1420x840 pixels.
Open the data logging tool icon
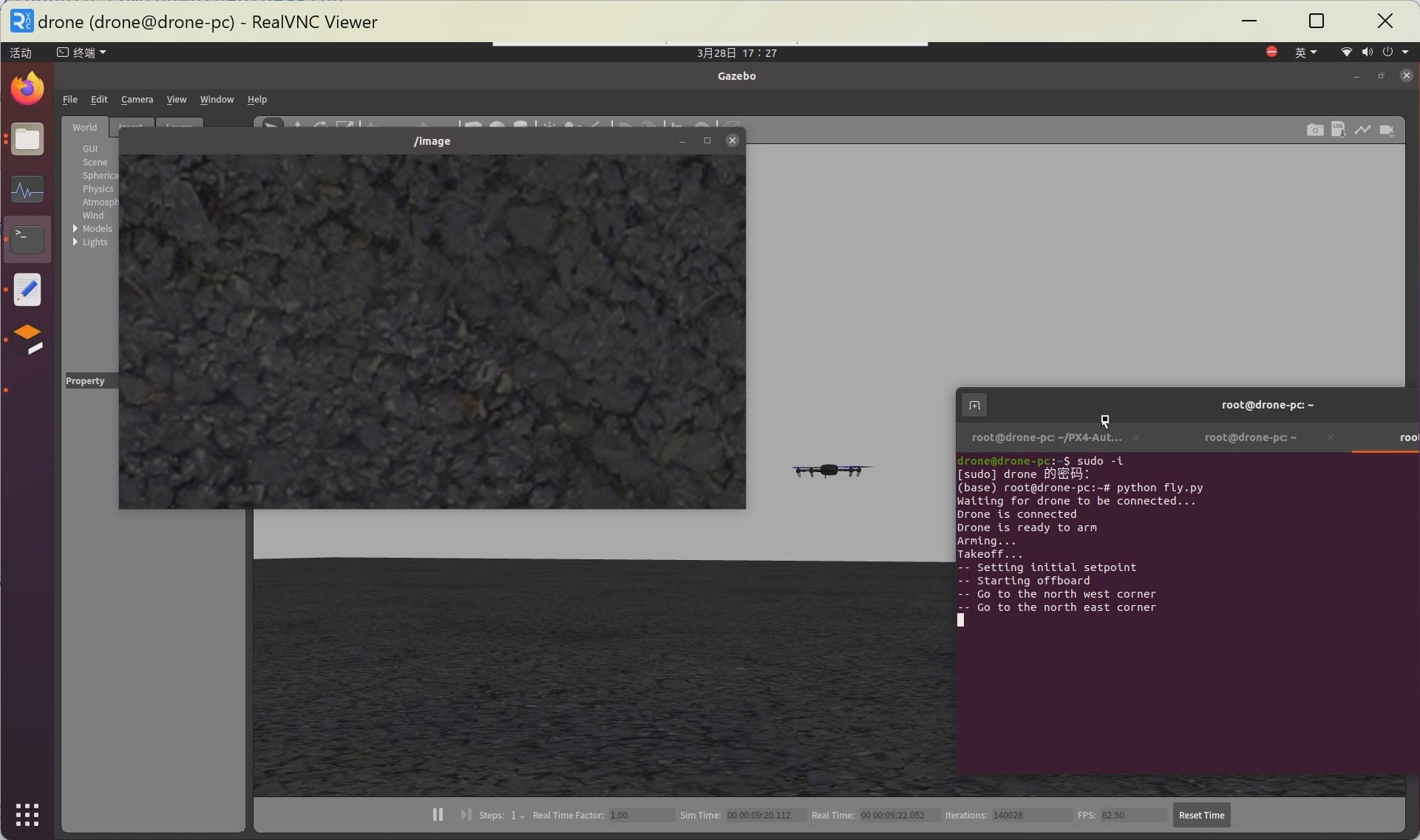tap(1338, 130)
